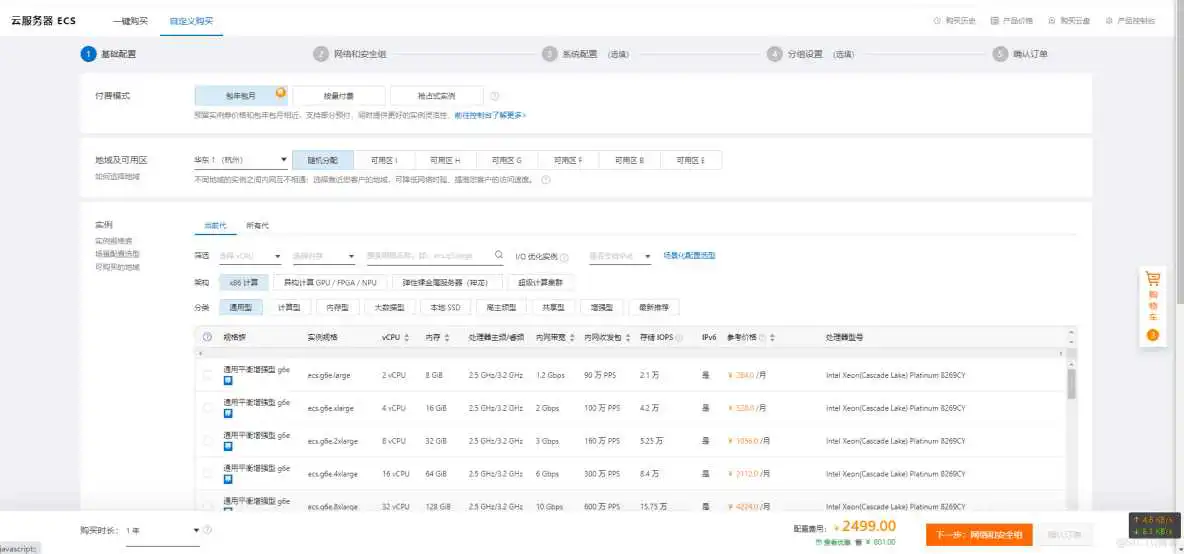Click the step 2 网络和安全组 circle
Viewport: 1184px width, 554px height.
(321, 54)
